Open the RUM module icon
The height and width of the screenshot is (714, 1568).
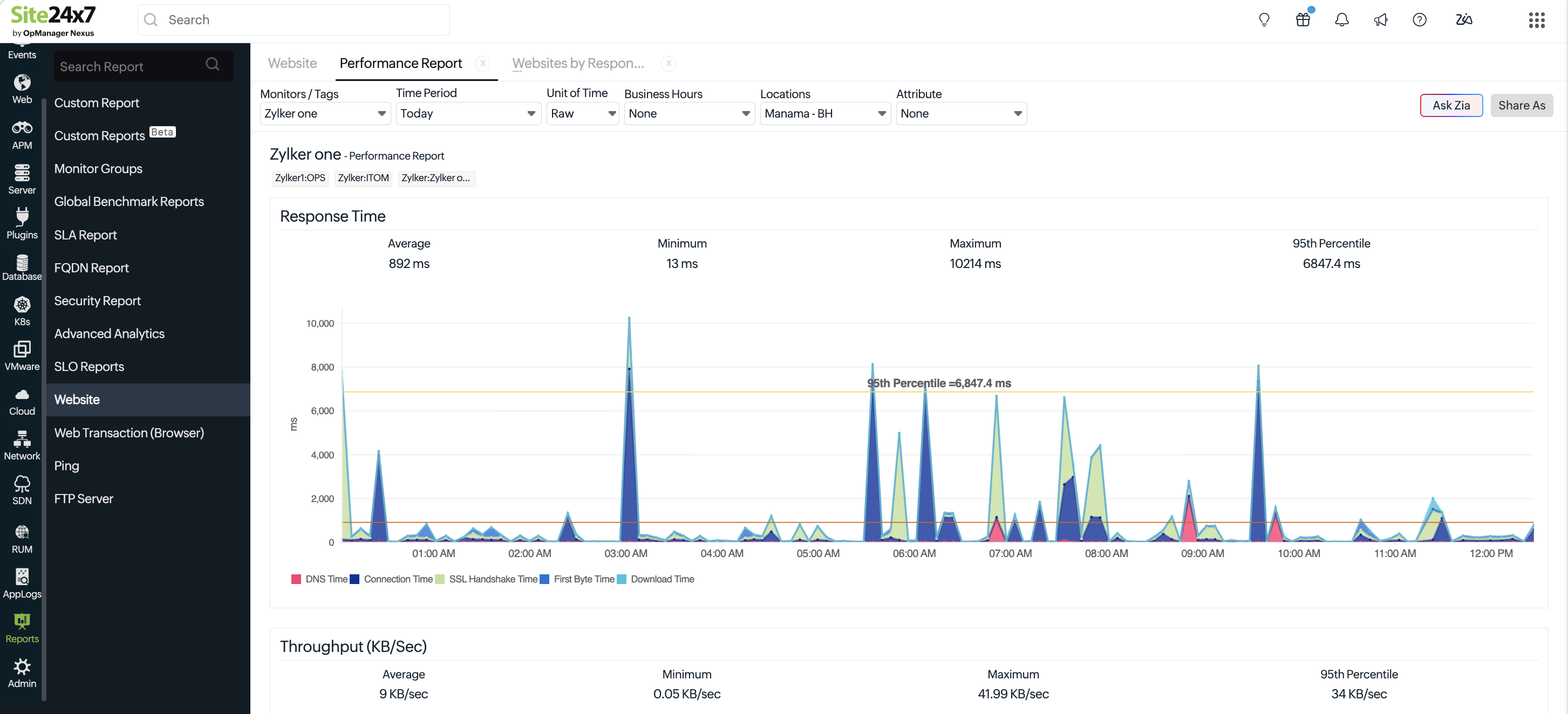[x=22, y=539]
